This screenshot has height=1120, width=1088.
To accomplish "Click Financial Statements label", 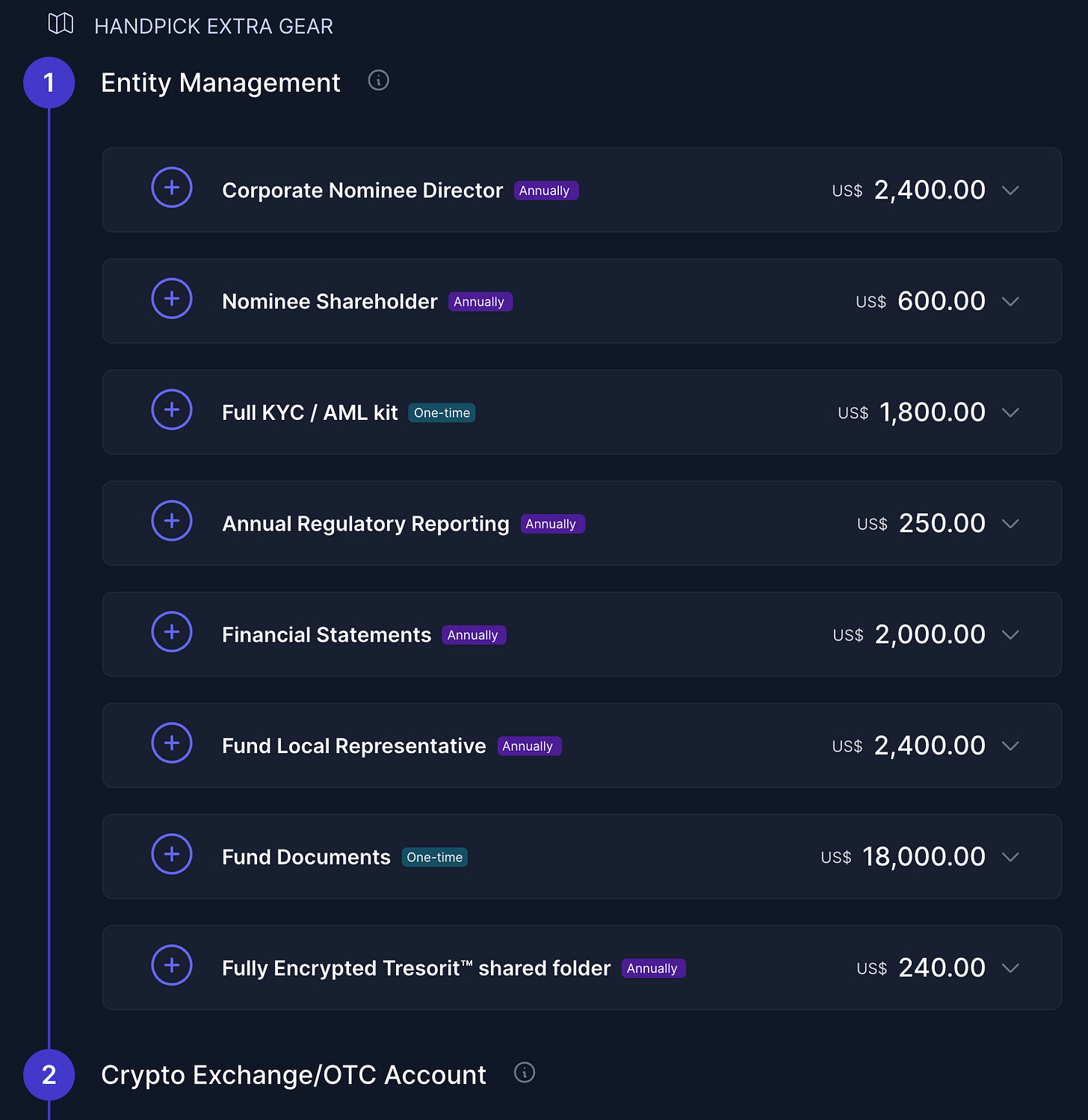I will (x=327, y=635).
